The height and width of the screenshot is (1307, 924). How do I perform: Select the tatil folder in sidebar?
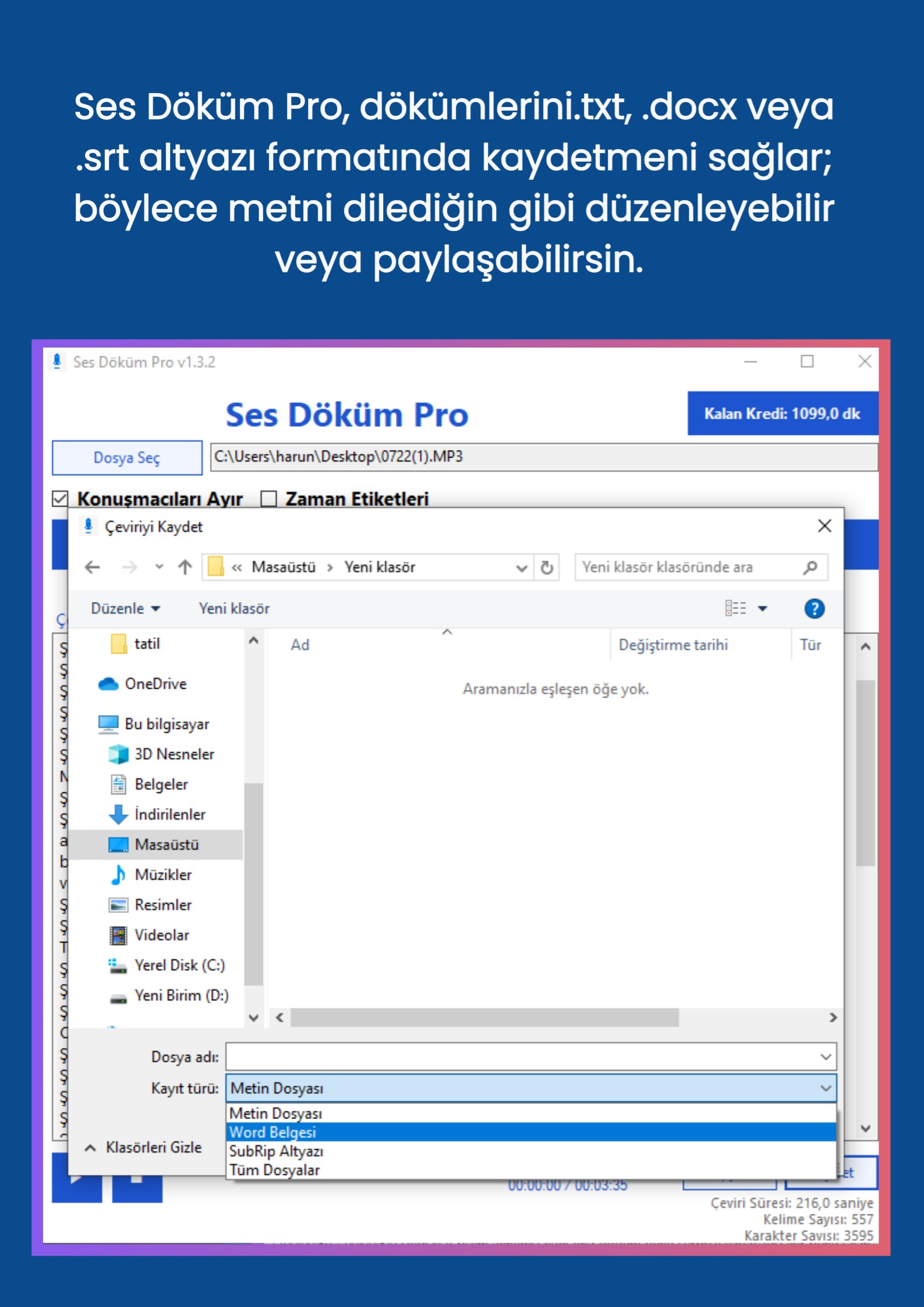point(146,644)
